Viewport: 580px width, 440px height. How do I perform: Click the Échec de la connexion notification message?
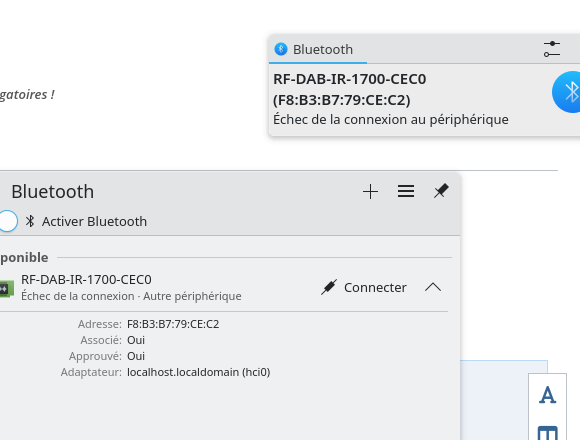(x=391, y=119)
